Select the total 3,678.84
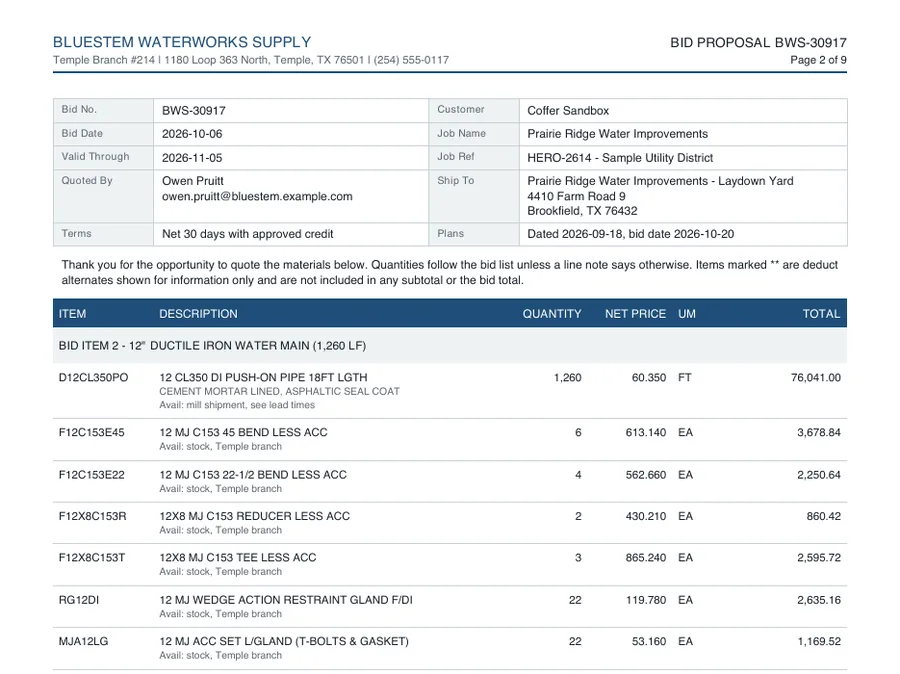Screen dimensions: 900x674 pos(818,432)
